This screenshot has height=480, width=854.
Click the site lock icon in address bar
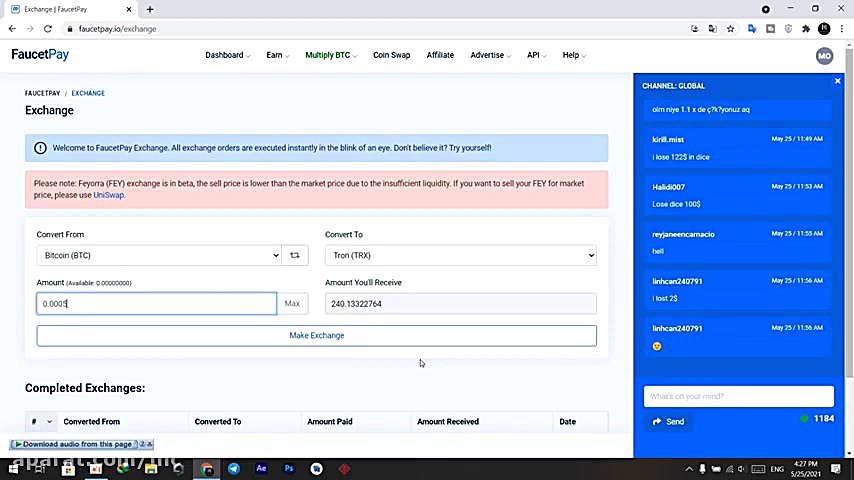pos(70,29)
